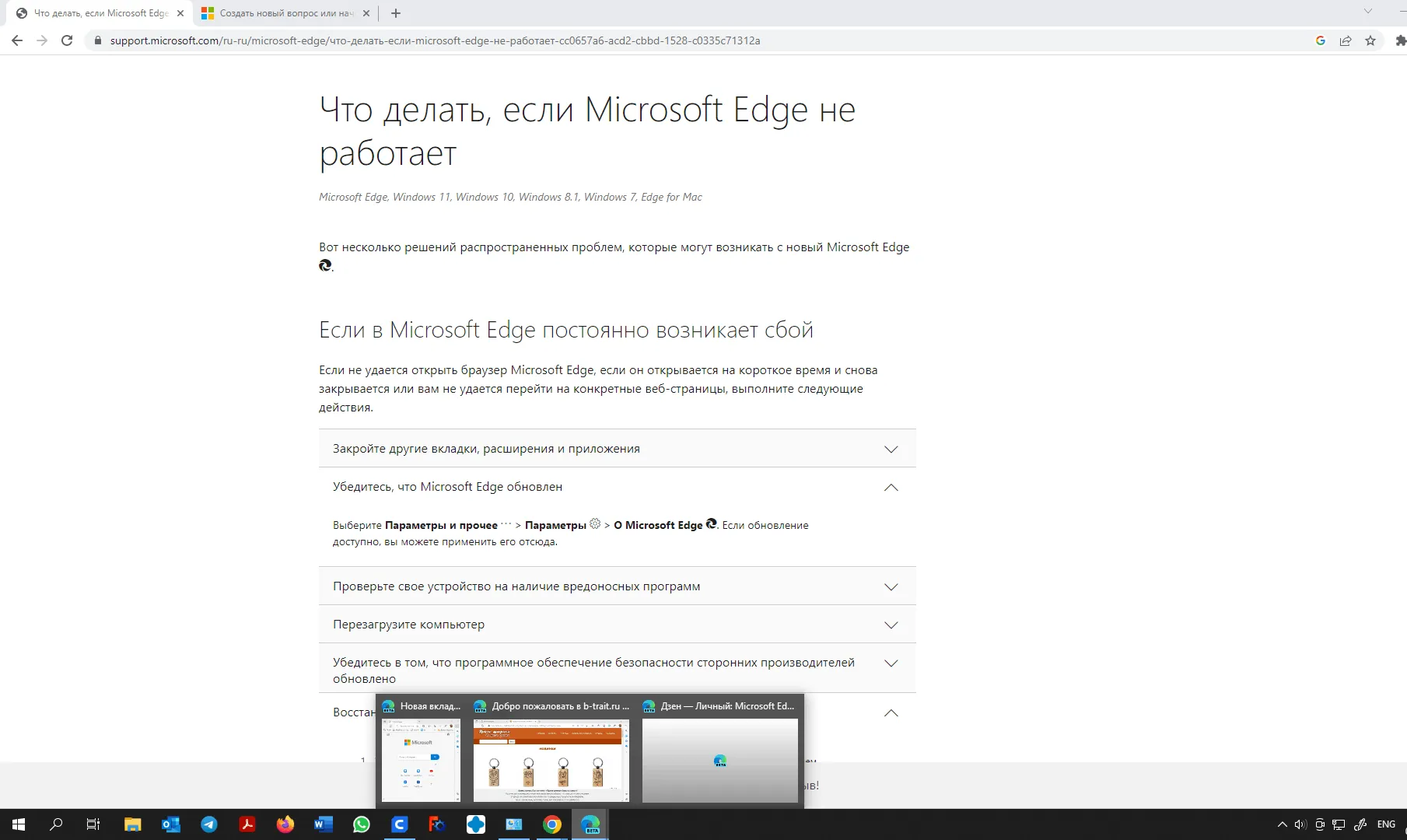The image size is (1407, 840).
Task: Click the blue 'C' app taskbar icon
Action: click(400, 824)
